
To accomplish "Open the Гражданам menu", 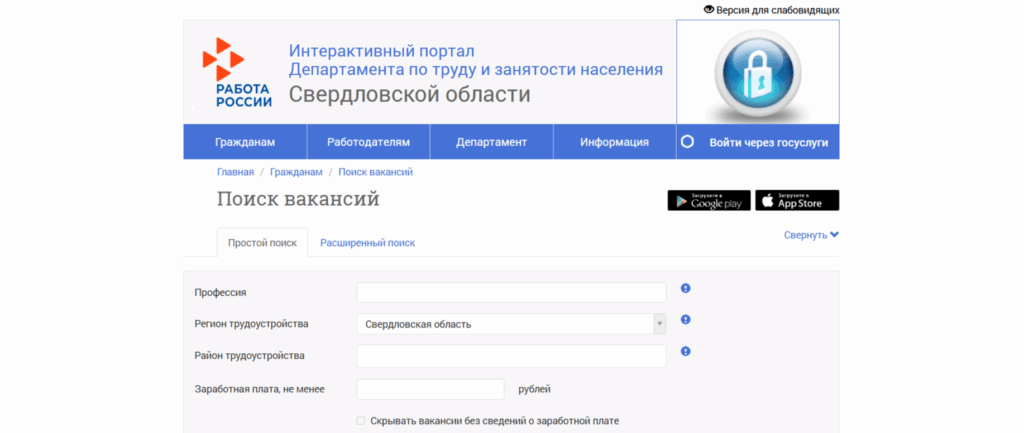I will click(x=245, y=142).
